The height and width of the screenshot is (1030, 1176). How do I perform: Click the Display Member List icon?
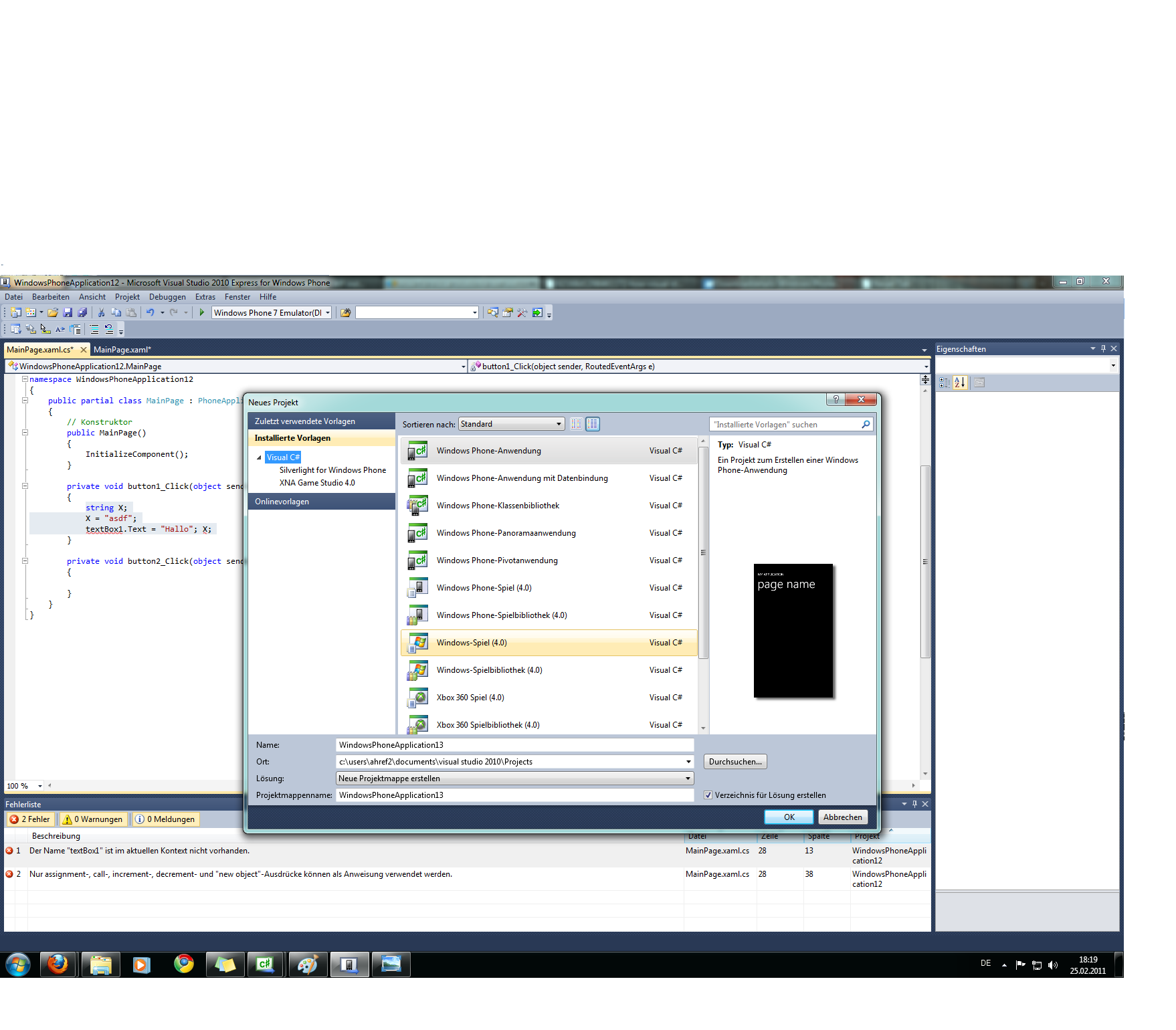[16, 329]
